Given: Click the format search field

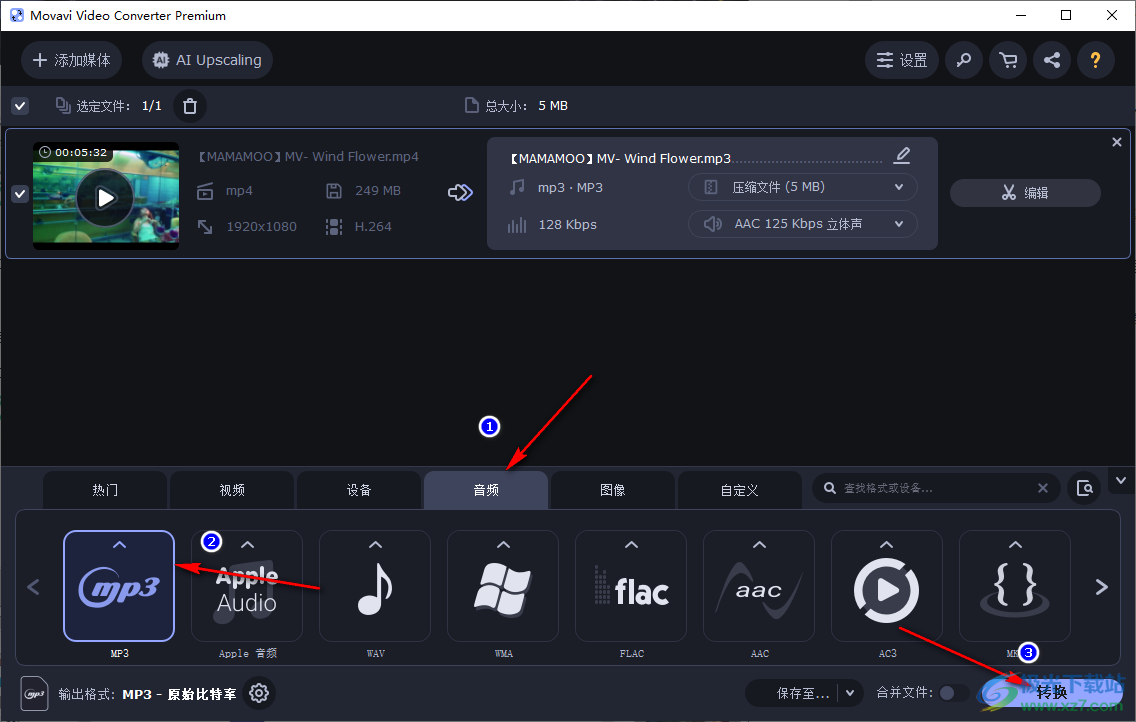Looking at the screenshot, I should [936, 488].
